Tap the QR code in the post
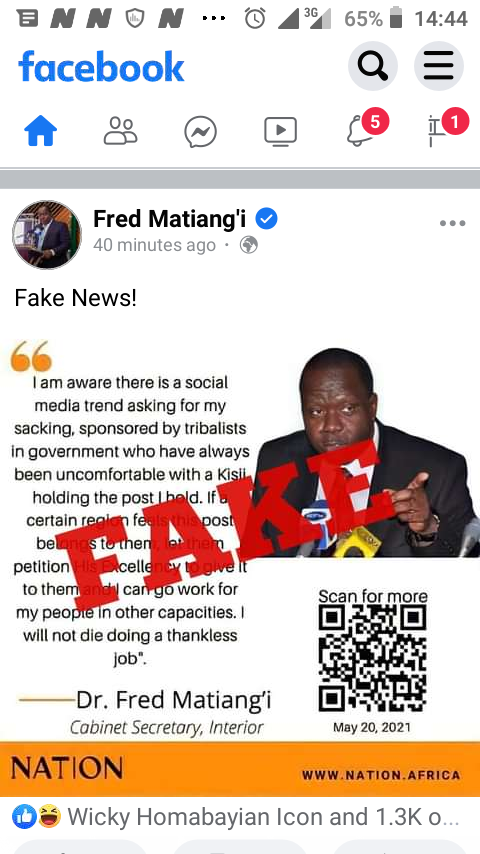This screenshot has height=854, width=480. pyautogui.click(x=373, y=658)
